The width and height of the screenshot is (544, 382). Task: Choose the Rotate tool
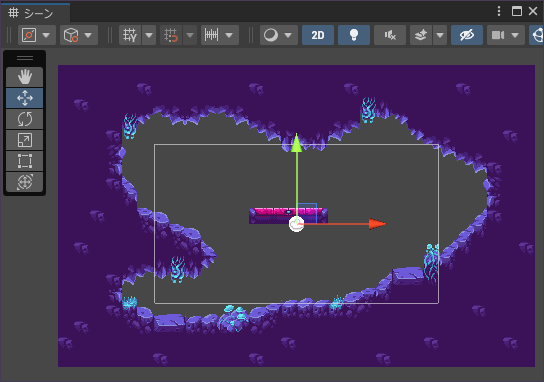pos(25,119)
